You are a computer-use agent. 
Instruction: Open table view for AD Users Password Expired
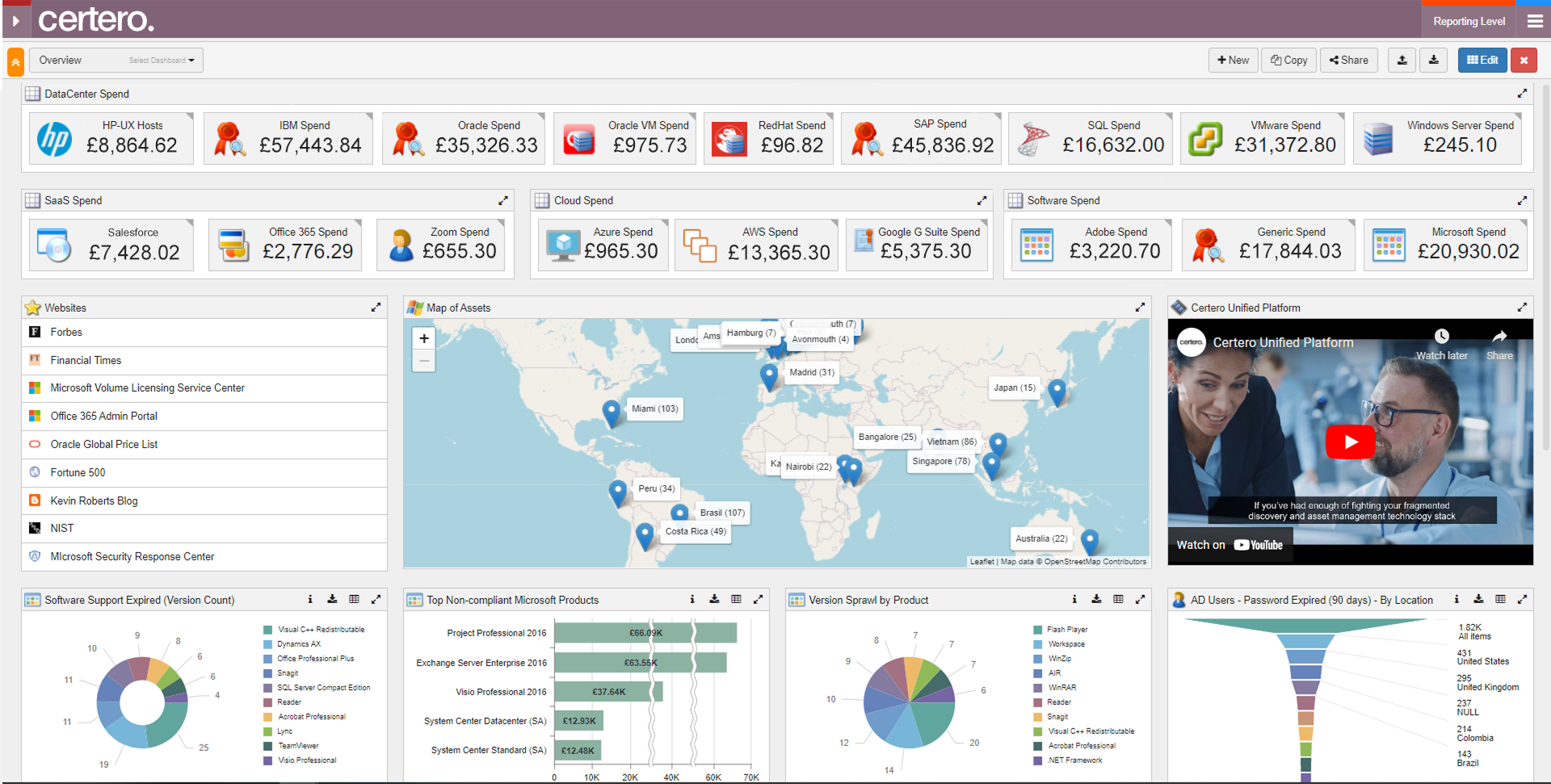click(1500, 599)
